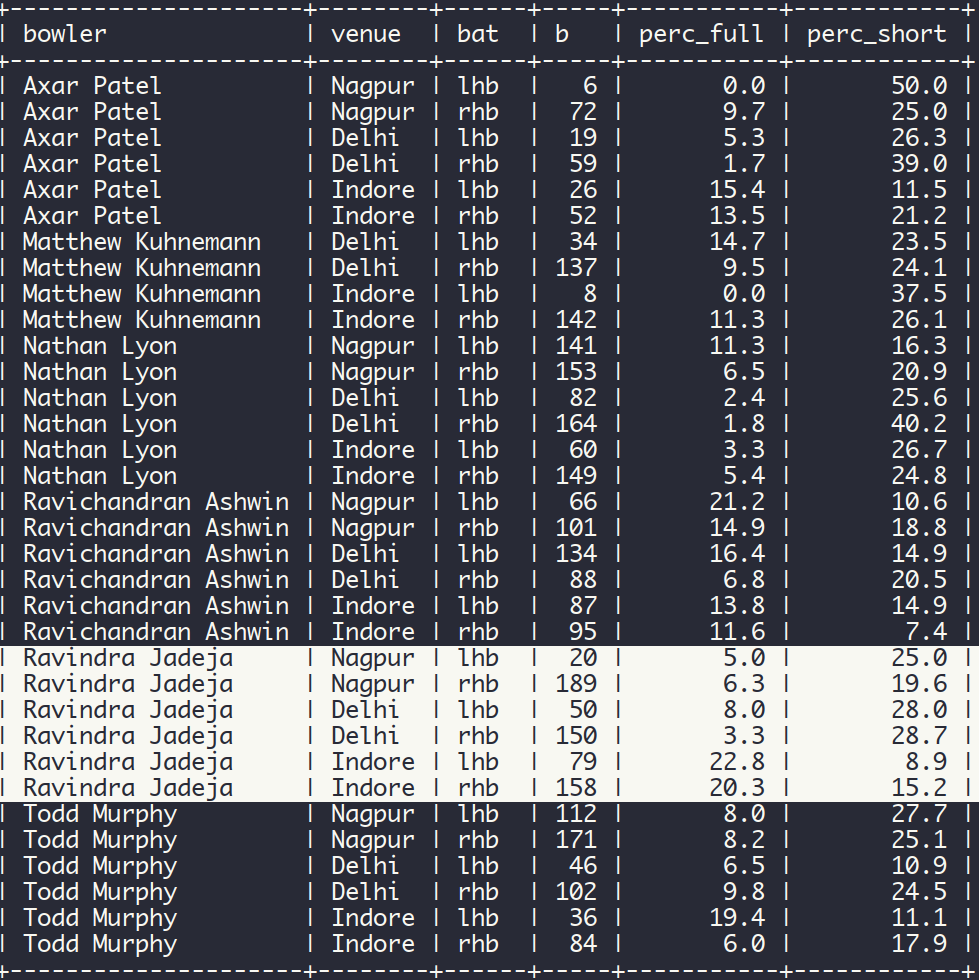Click the perc_full value 22.8
Screen dimensions: 979x980
click(x=737, y=762)
